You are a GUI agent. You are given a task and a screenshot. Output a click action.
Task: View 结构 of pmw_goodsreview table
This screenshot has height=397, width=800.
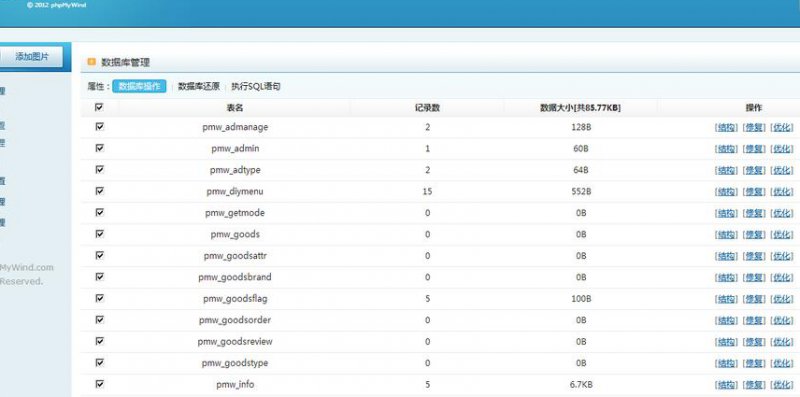tap(727, 342)
